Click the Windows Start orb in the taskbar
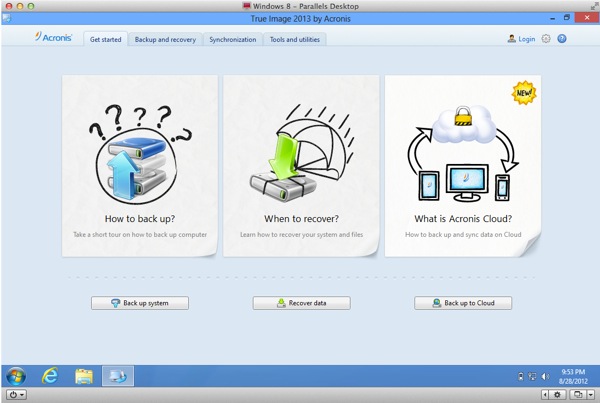This screenshot has width=600, height=403. coord(16,376)
